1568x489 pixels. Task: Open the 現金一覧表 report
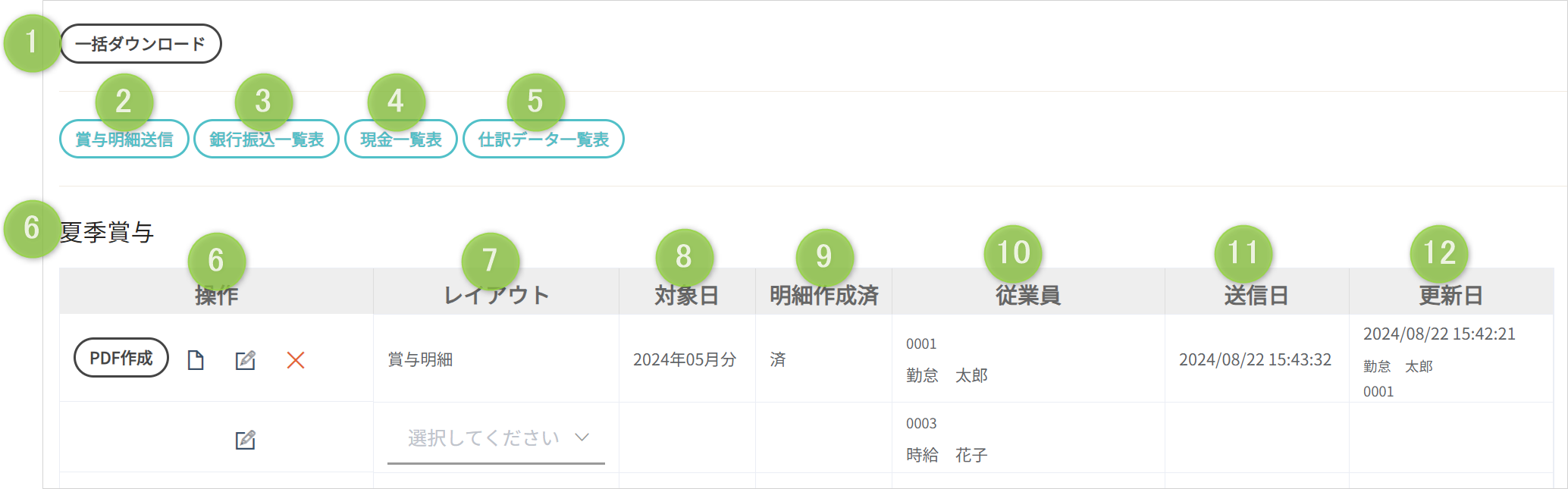click(400, 139)
